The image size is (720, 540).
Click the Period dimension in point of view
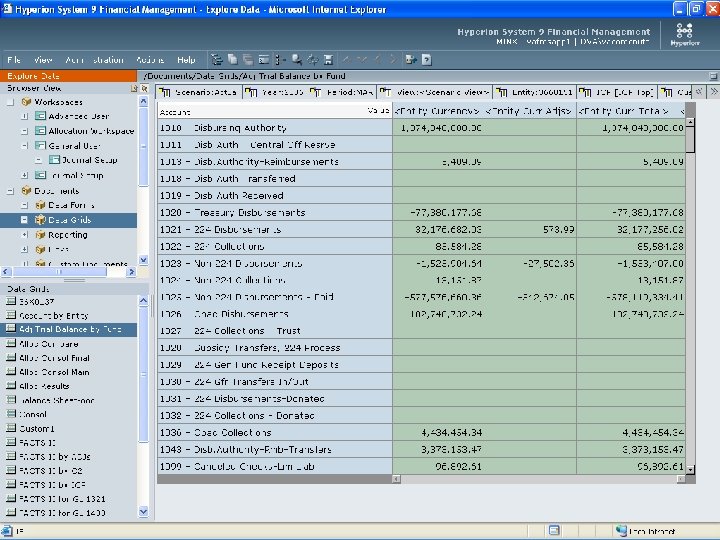pos(342,92)
